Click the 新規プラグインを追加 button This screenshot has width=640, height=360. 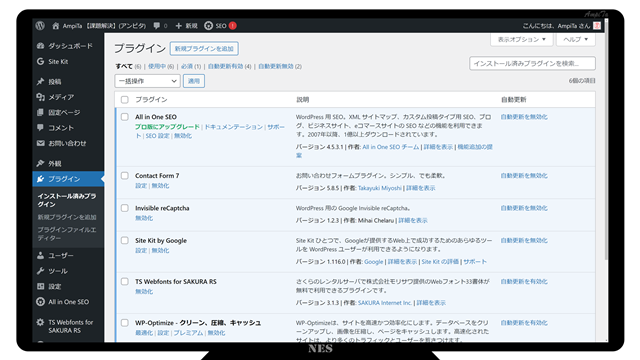(204, 49)
